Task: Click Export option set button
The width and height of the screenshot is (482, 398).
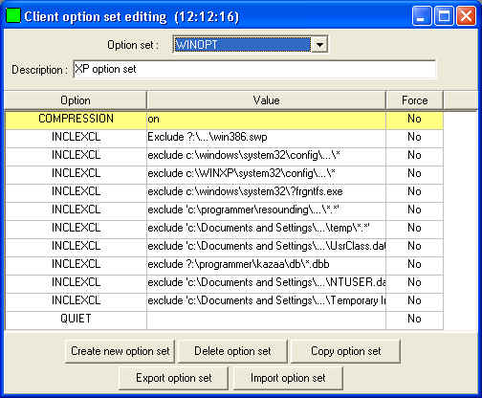Action: click(174, 378)
